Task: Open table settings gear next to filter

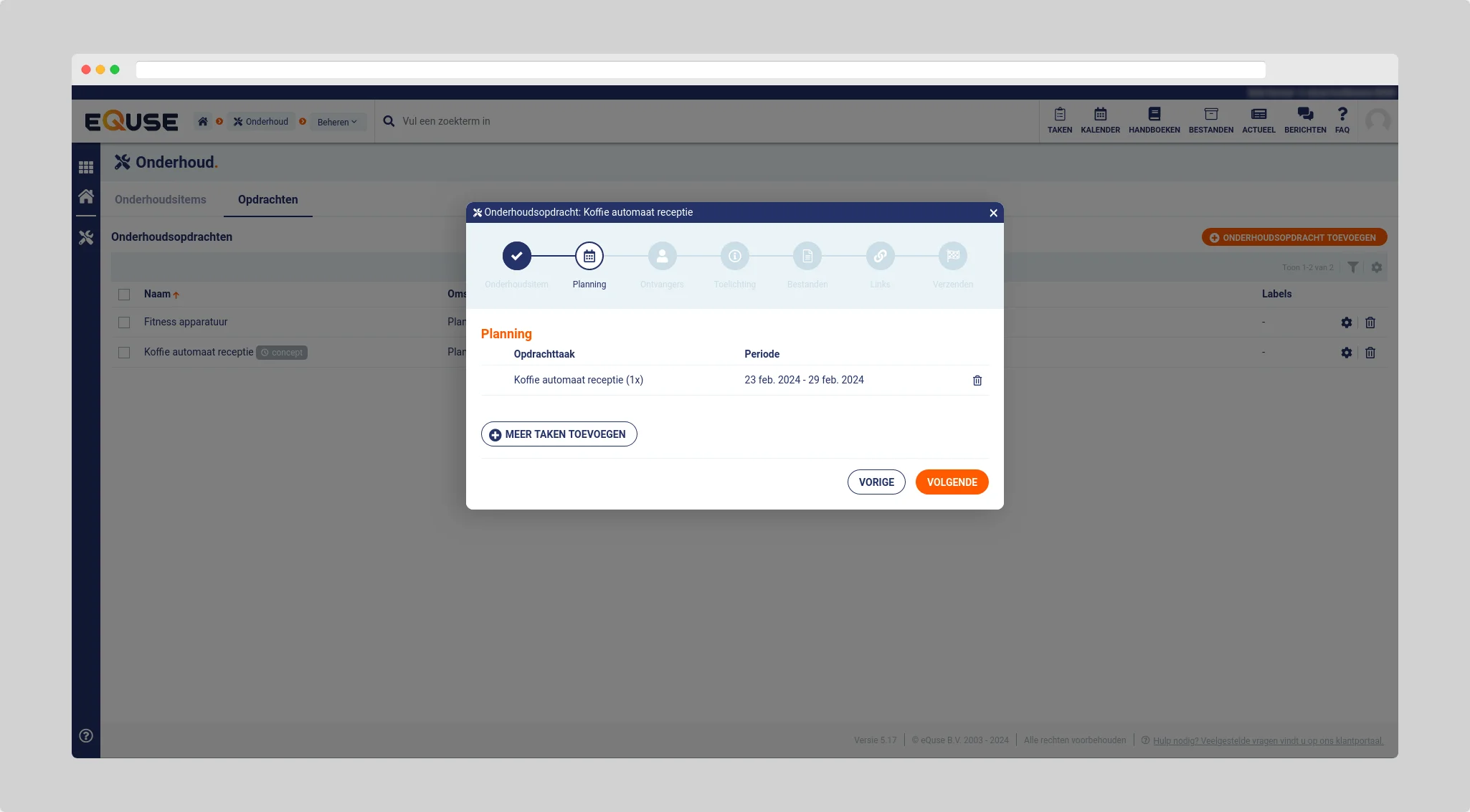Action: tap(1376, 267)
